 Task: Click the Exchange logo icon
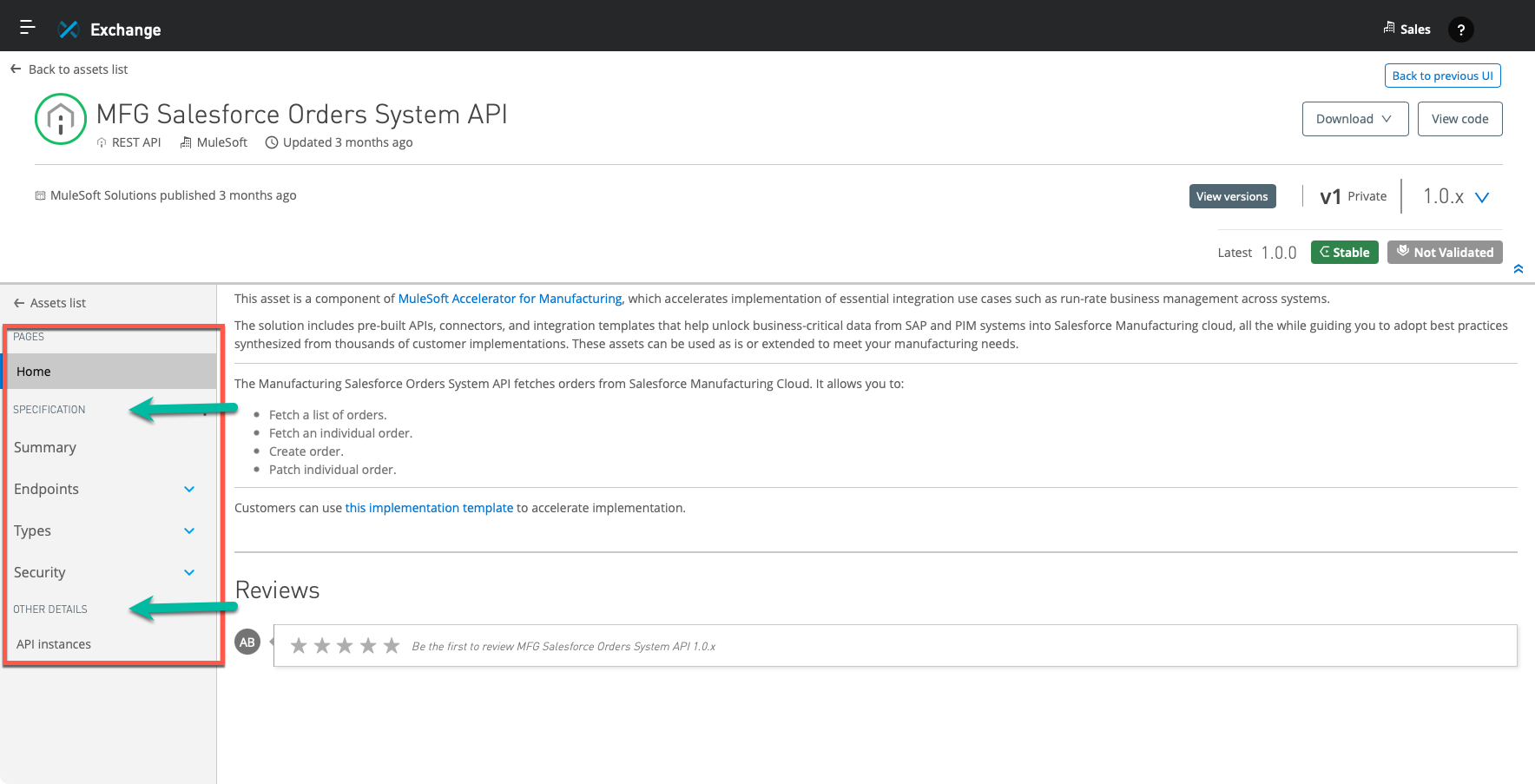point(69,30)
